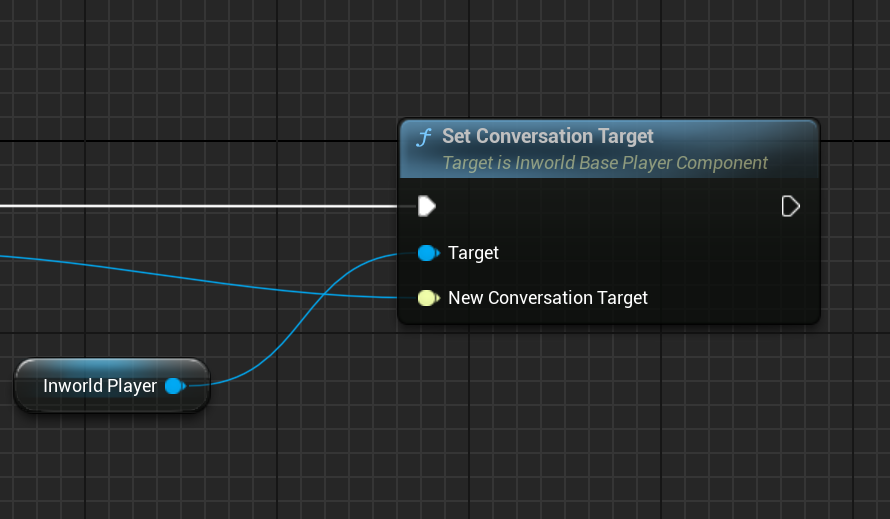890x519 pixels.
Task: Click the "Target" pin label
Action: [x=473, y=253]
